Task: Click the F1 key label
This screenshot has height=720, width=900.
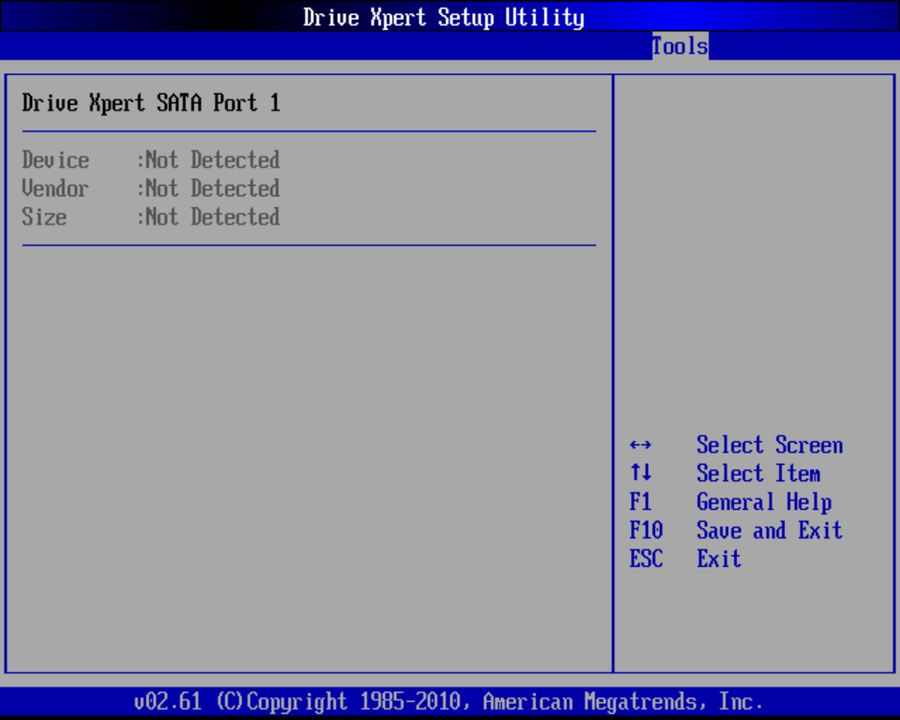Action: pyautogui.click(x=640, y=502)
